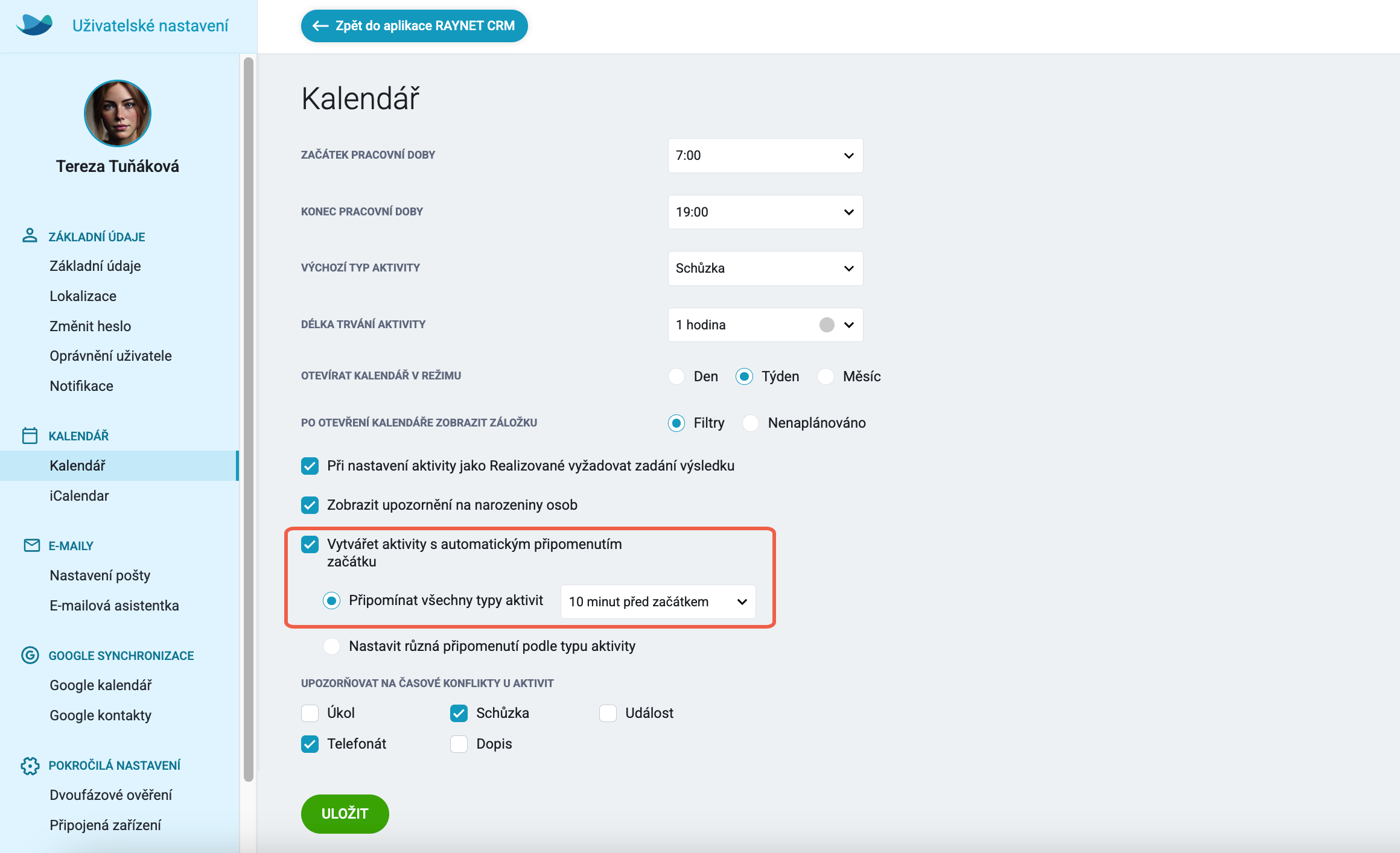Screen dimensions: 1400x853
Task: Select the Měsíc calendar mode radio
Action: 826,376
